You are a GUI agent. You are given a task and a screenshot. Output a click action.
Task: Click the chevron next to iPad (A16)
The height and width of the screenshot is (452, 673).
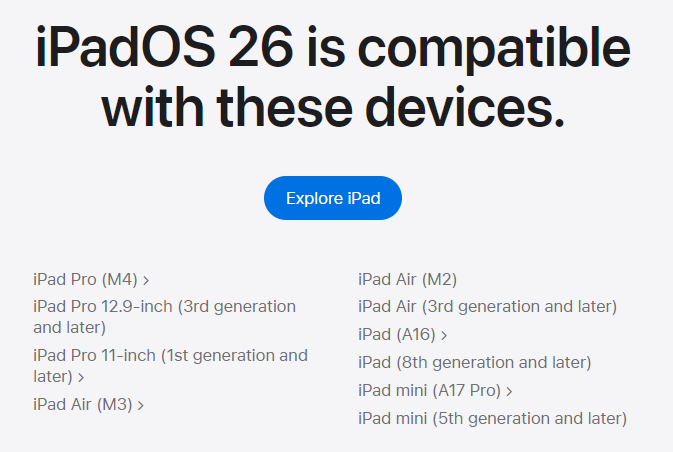[x=444, y=336]
